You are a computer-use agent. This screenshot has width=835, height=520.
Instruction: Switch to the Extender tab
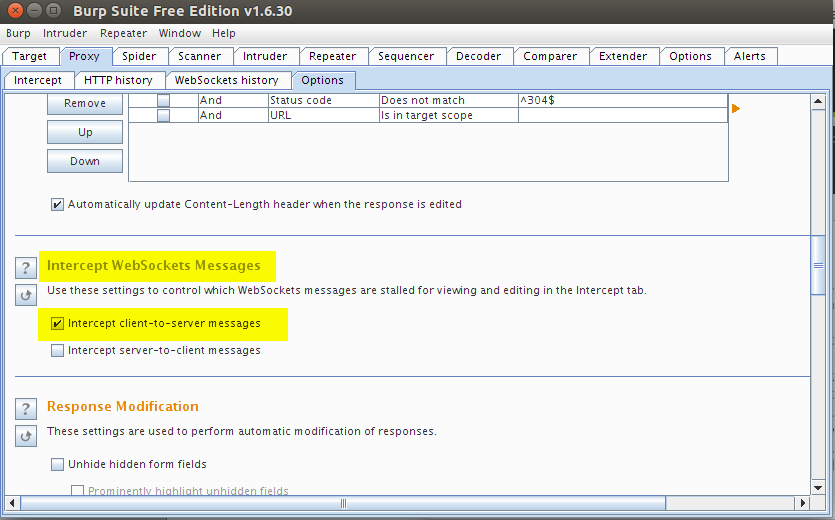tap(623, 56)
